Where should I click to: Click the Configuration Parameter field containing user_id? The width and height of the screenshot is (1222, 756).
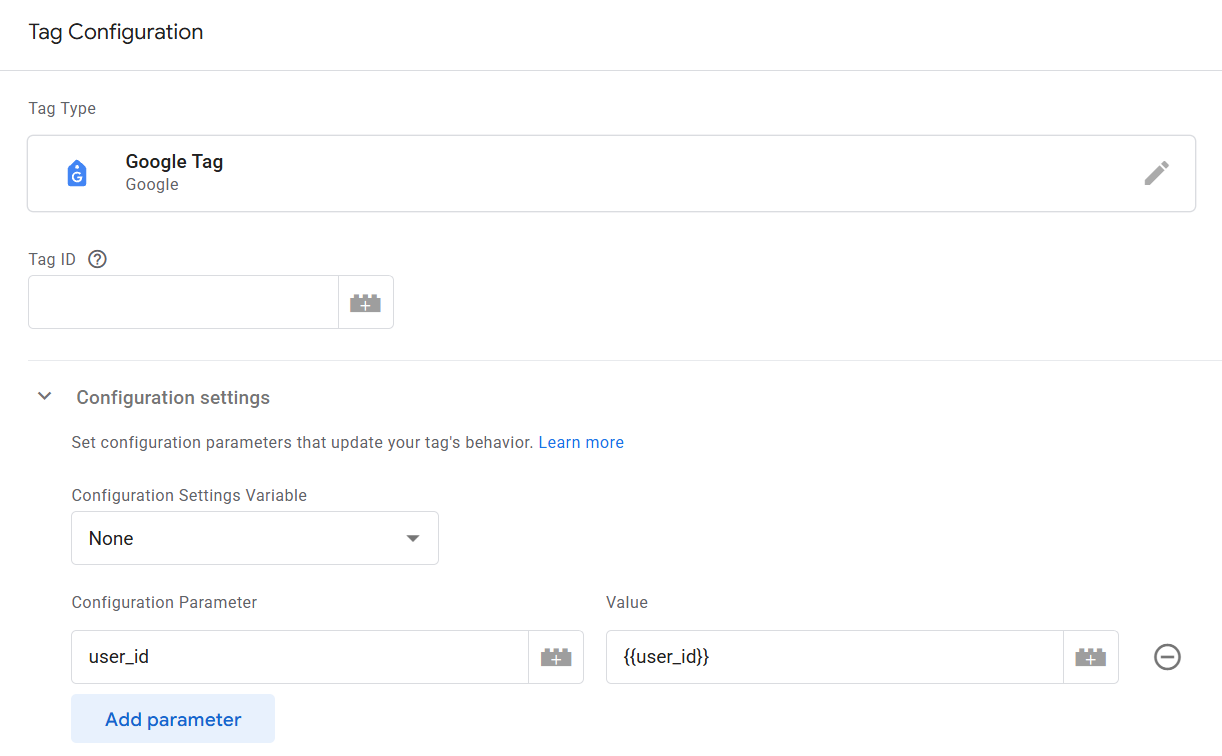click(x=299, y=657)
